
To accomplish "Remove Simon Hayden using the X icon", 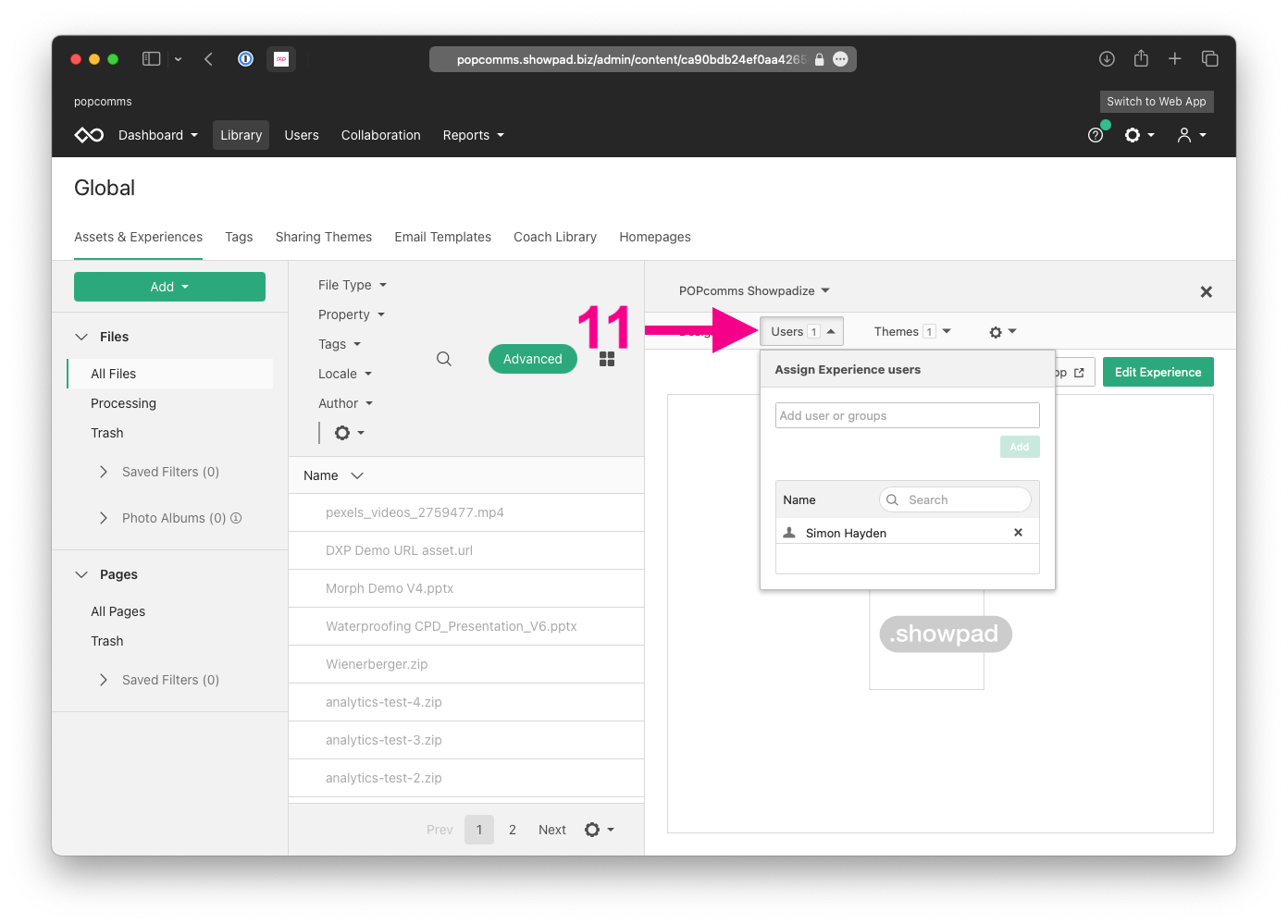I will pos(1018,532).
